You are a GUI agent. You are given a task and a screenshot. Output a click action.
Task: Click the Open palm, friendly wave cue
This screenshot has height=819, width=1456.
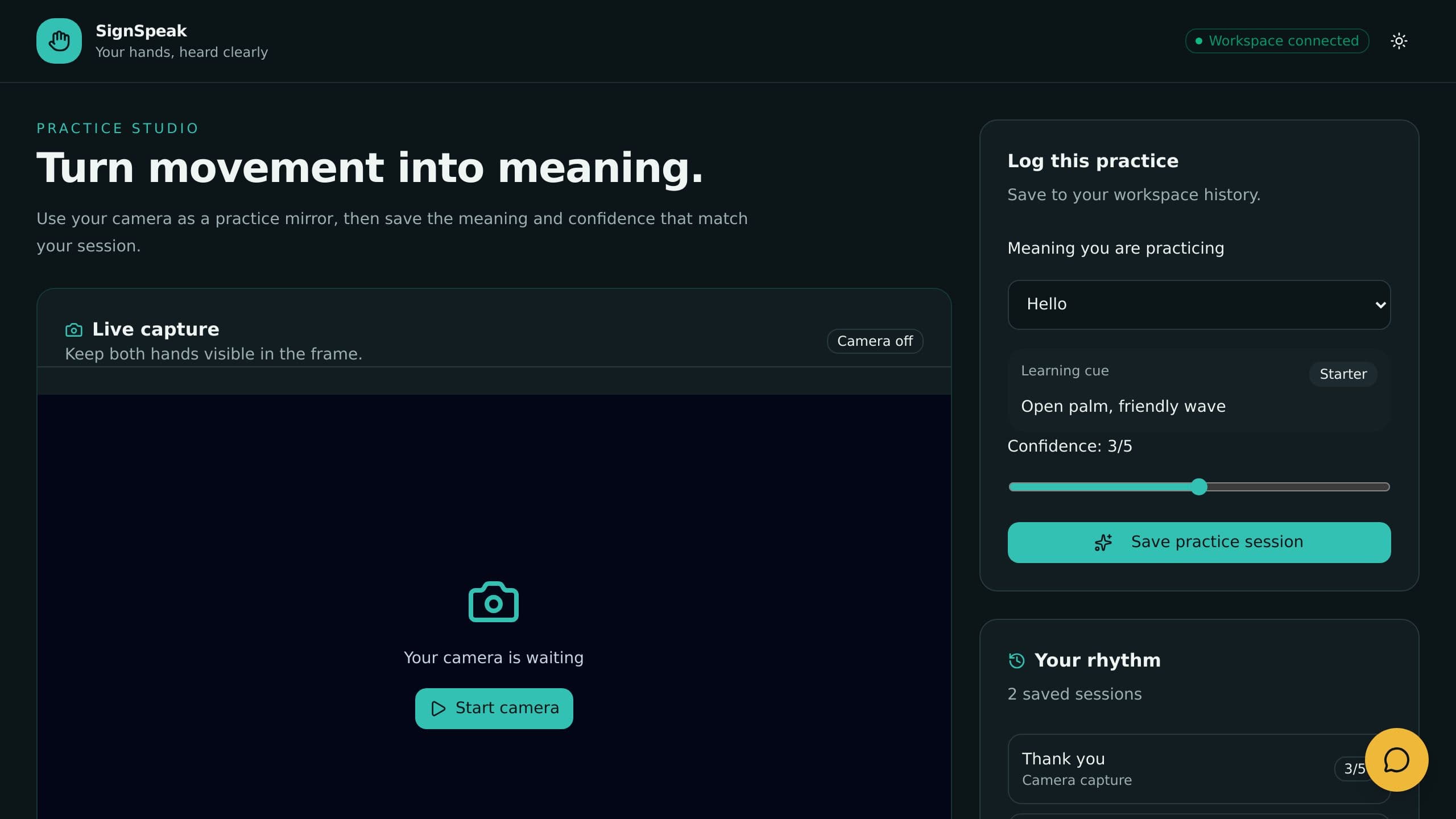(1123, 406)
